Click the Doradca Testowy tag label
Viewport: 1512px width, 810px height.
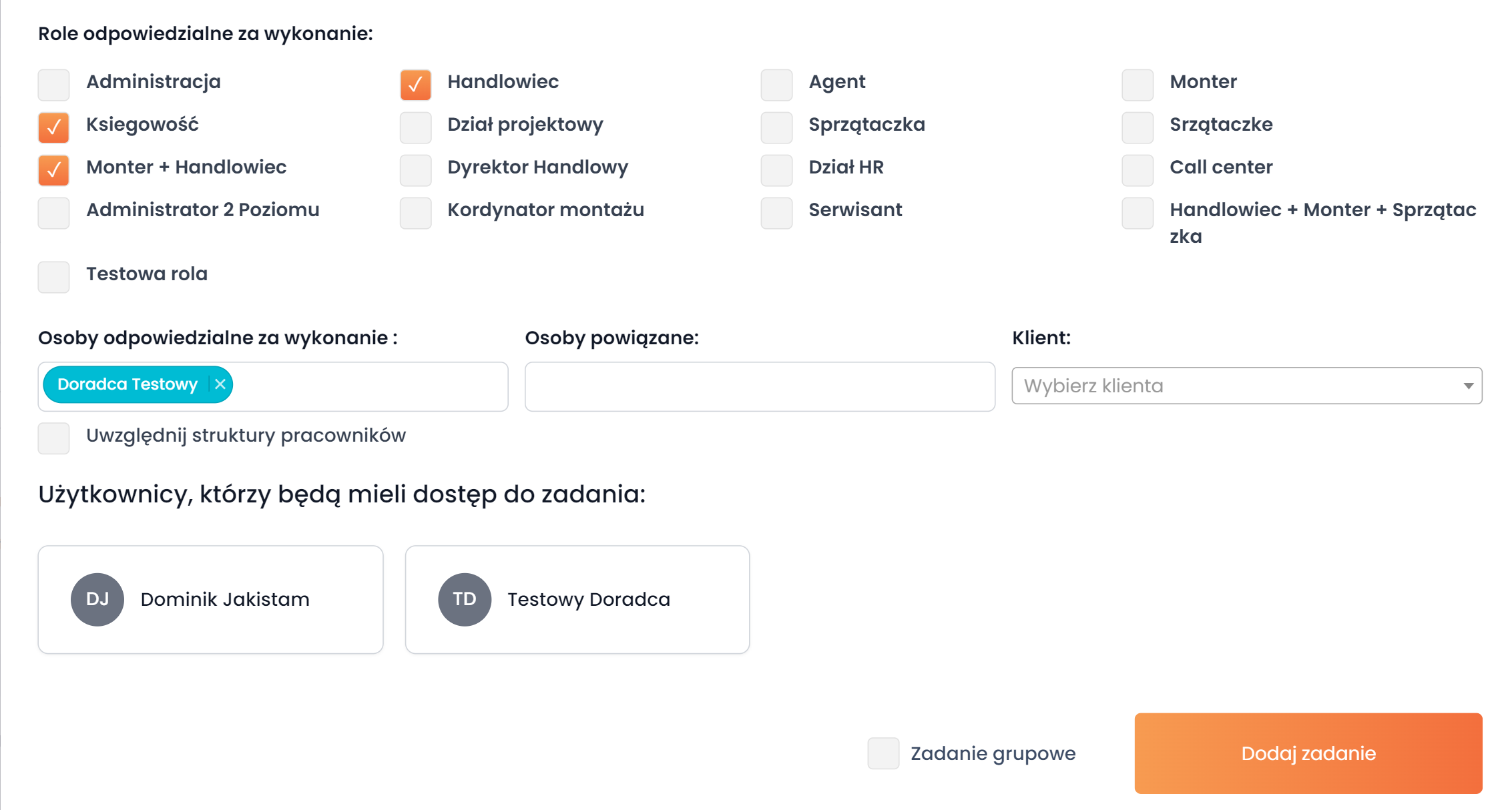[x=128, y=384]
